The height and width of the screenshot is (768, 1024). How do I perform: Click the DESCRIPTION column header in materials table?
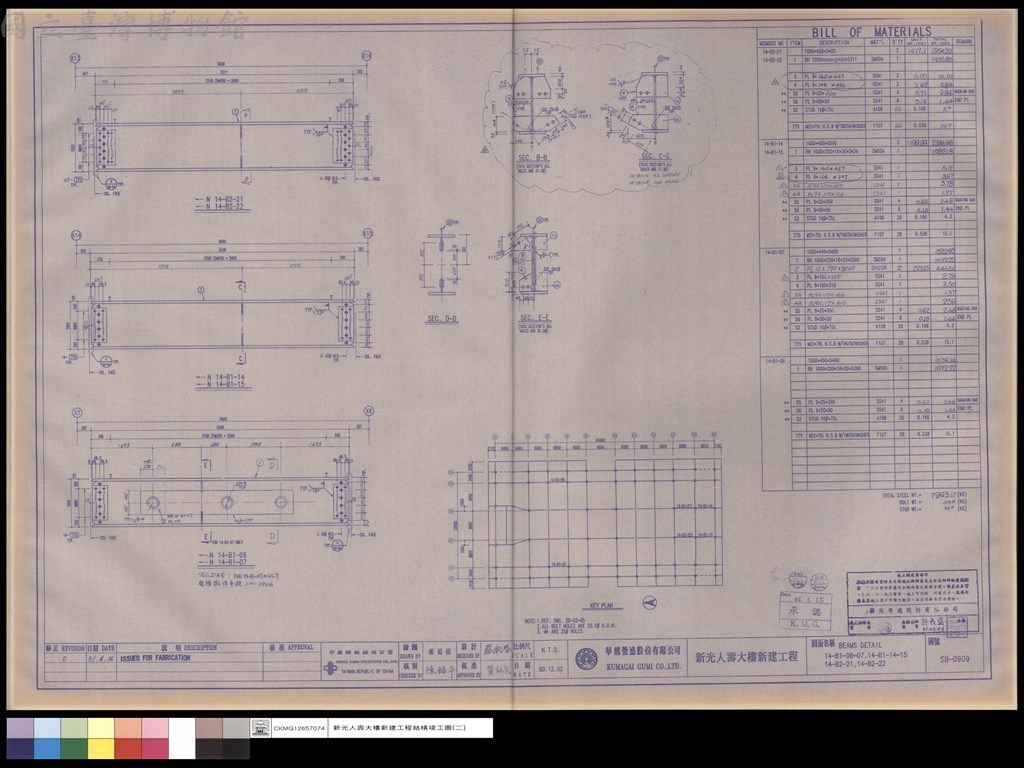point(834,42)
